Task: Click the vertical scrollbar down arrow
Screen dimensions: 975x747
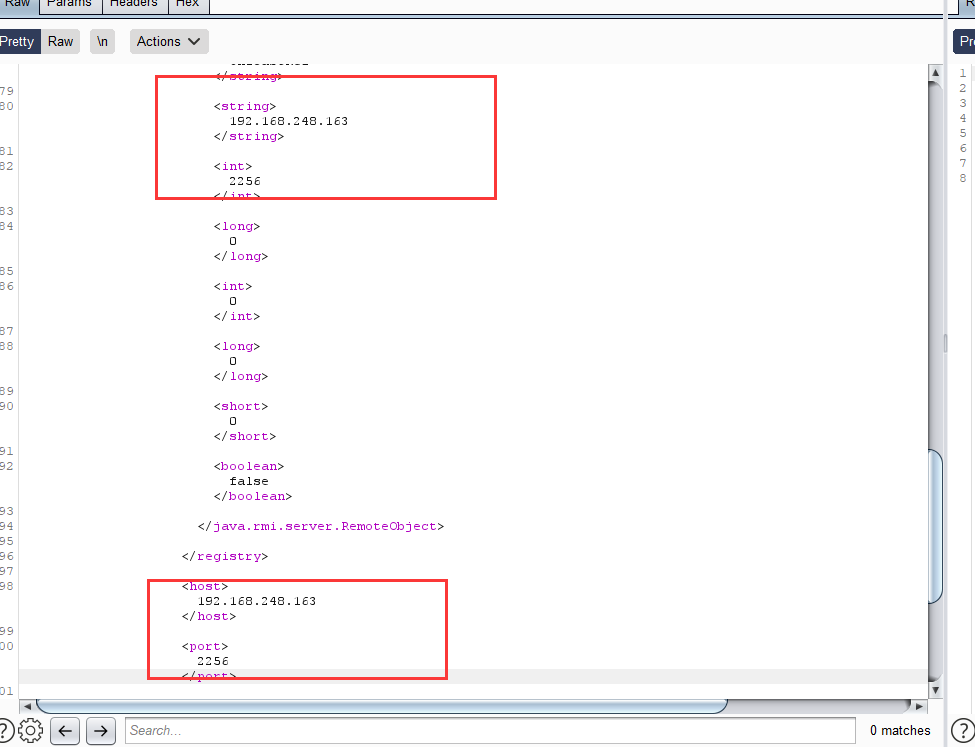Action: point(935,690)
